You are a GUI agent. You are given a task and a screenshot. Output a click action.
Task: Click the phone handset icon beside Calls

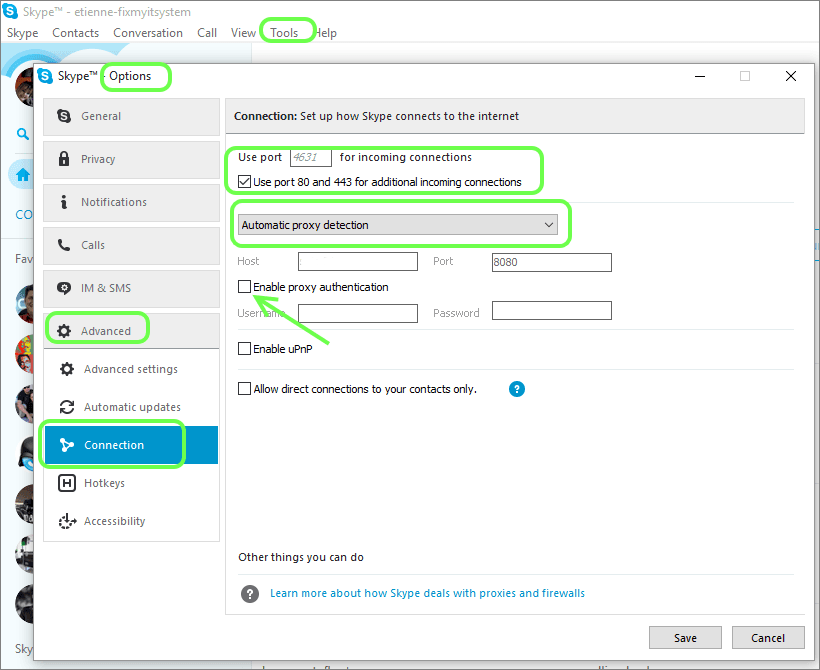tap(64, 245)
